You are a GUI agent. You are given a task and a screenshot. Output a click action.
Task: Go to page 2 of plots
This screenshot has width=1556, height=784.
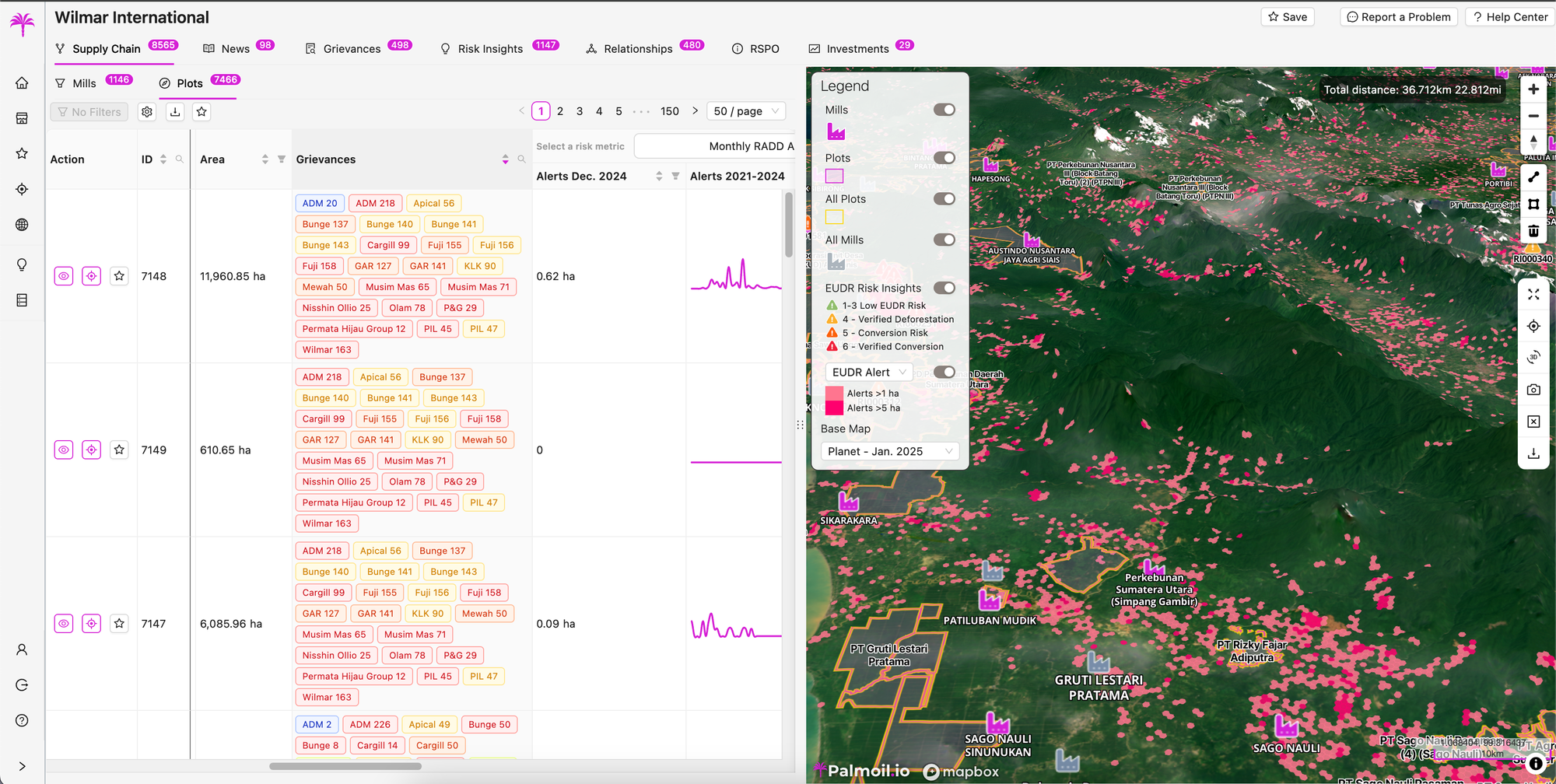click(560, 111)
